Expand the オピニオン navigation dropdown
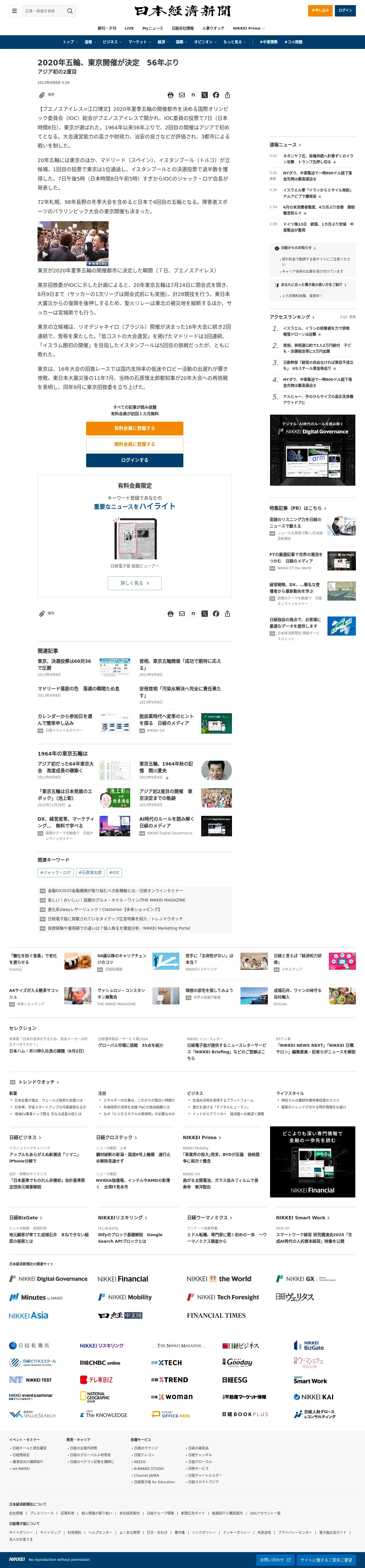The height and width of the screenshot is (1568, 365). (205, 42)
